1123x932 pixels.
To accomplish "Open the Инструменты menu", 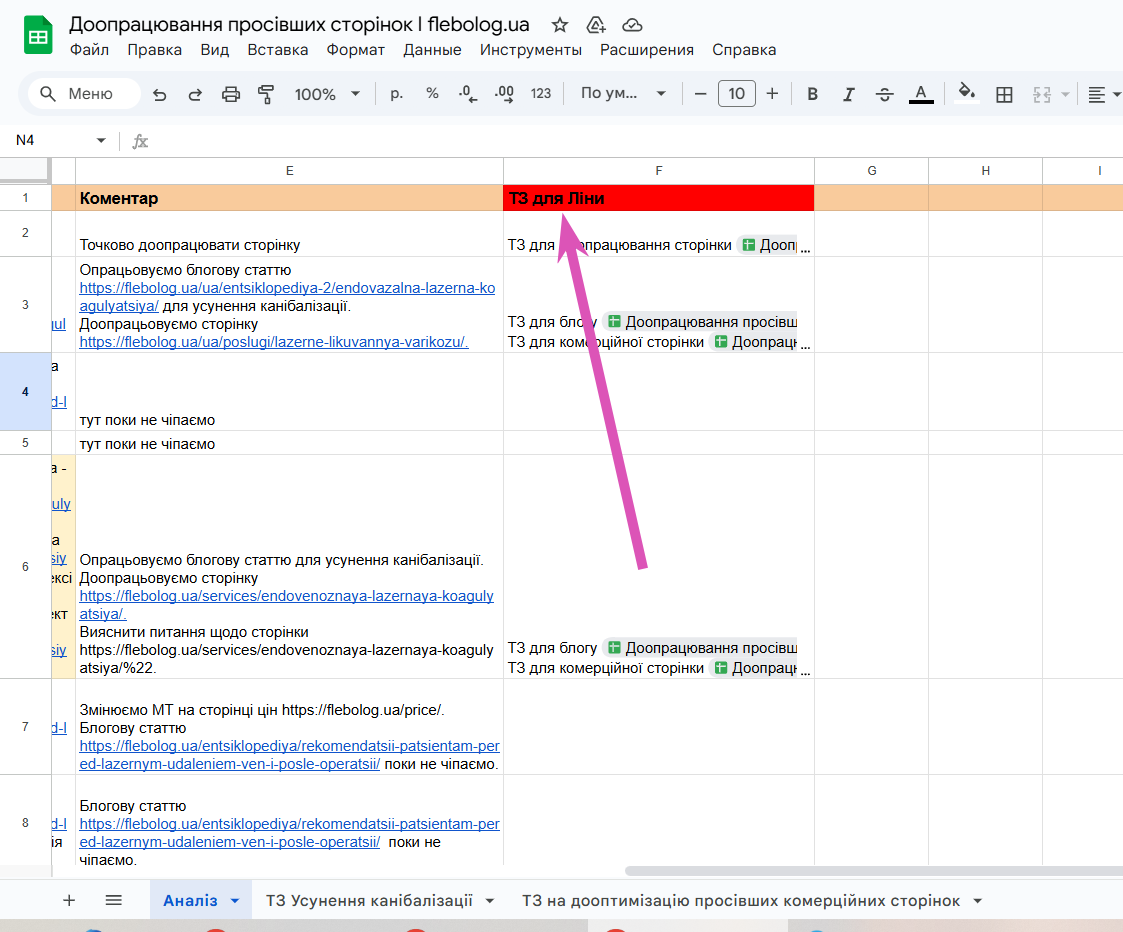I will (531, 50).
